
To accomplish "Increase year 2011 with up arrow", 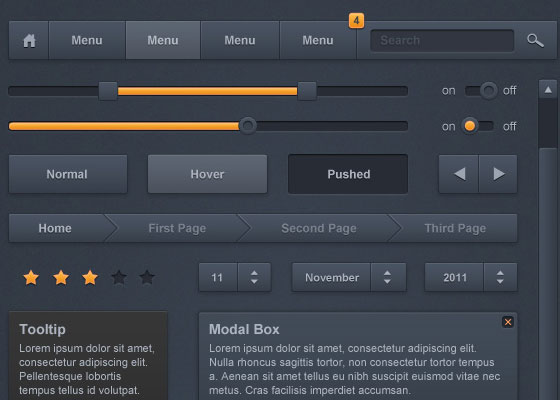I will coord(500,273).
